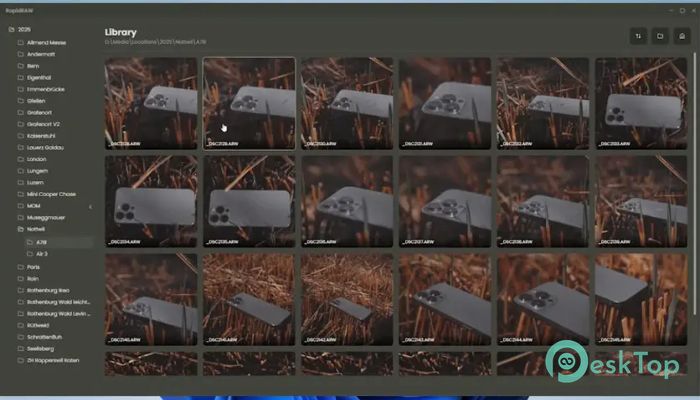Open the Eigenthal folder
This screenshot has width=700, height=400.
click(x=39, y=78)
